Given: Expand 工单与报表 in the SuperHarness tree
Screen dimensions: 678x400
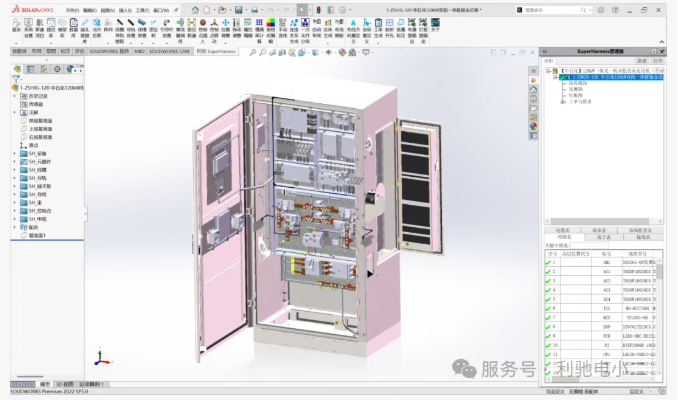Looking at the screenshot, I should (563, 102).
